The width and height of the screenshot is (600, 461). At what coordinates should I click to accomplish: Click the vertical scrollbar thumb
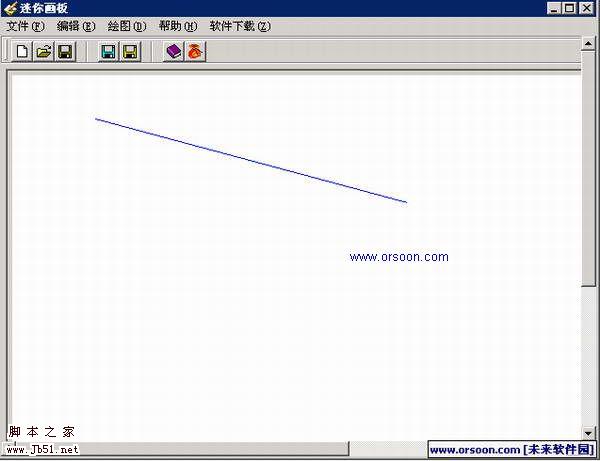pyautogui.click(x=588, y=168)
